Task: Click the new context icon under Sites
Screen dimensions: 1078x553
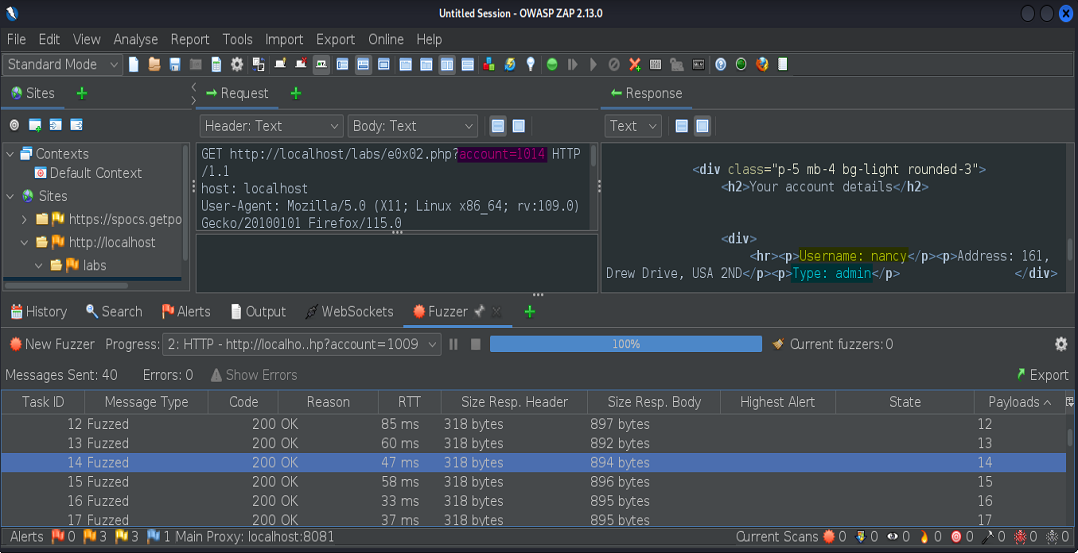Action: [35, 125]
